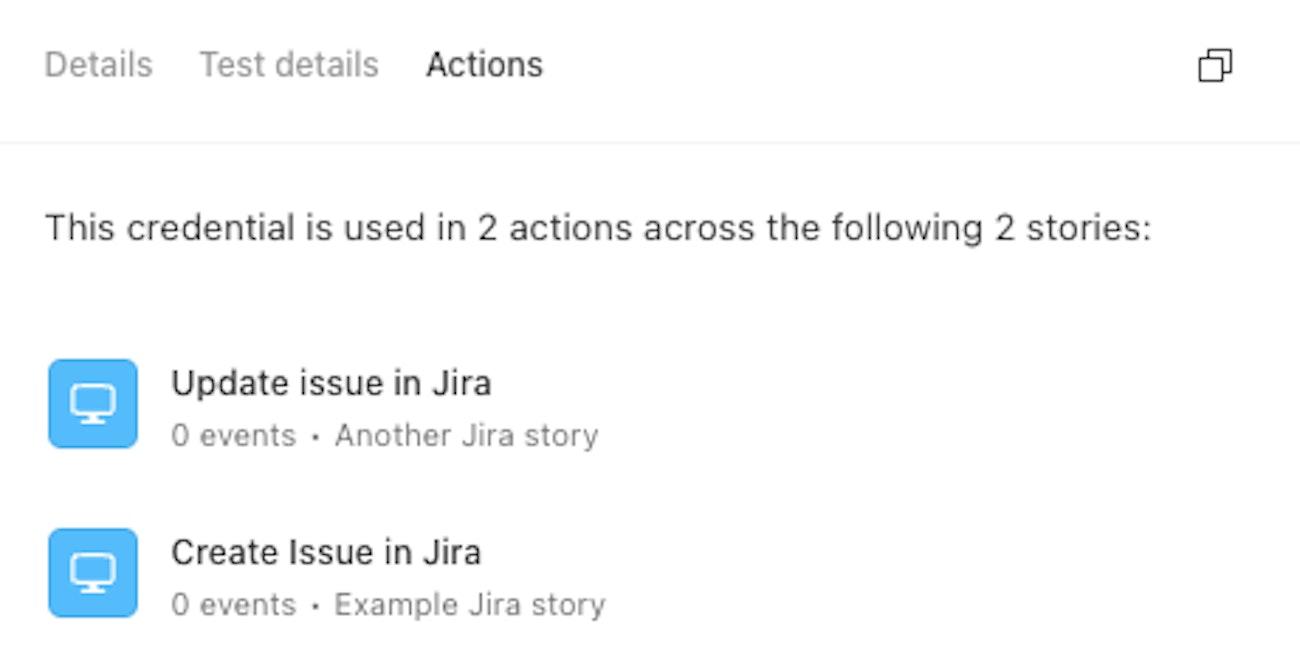
Task: Click the blue monitor icon beside Create Issue in Jira
Action: 93,573
